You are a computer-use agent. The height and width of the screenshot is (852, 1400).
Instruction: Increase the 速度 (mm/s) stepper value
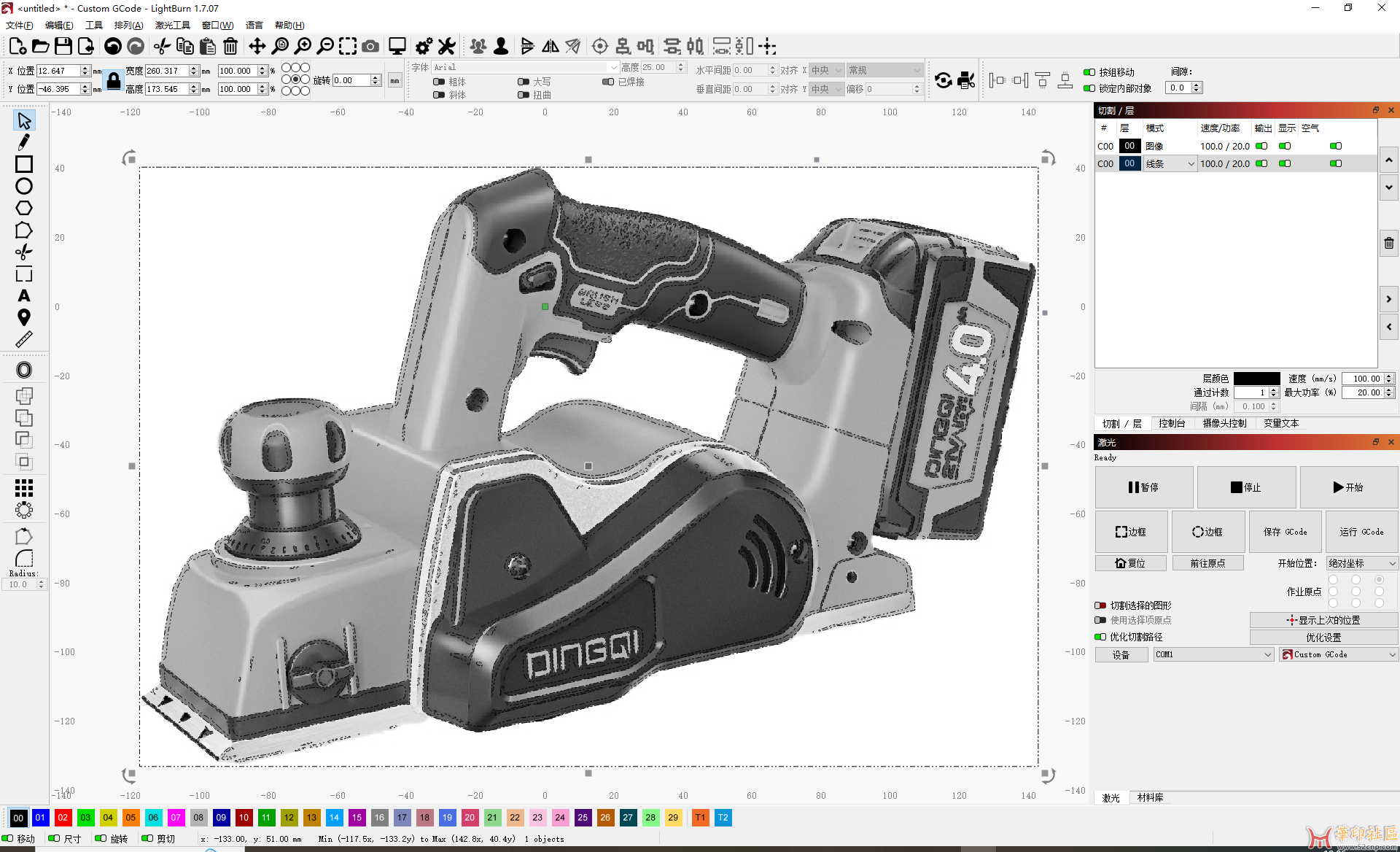(x=1390, y=376)
